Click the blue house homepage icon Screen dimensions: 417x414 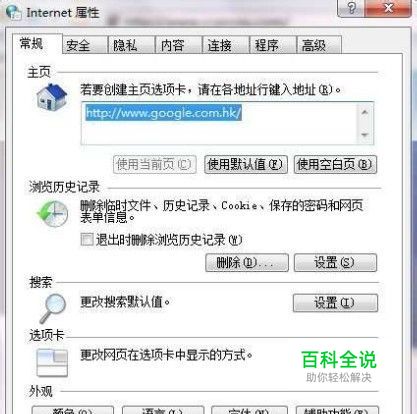pyautogui.click(x=52, y=97)
